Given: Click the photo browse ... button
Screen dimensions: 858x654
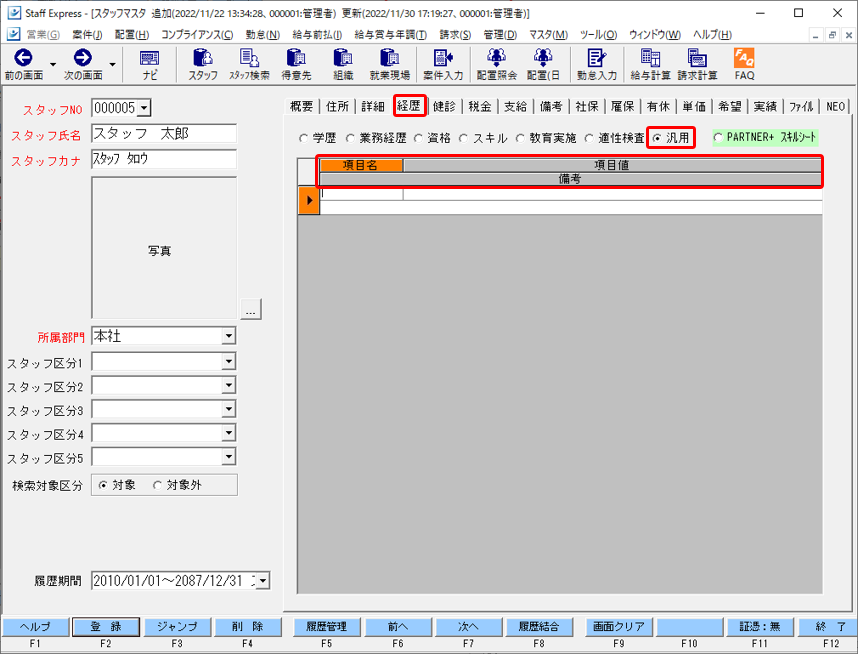Looking at the screenshot, I should 251,309.
